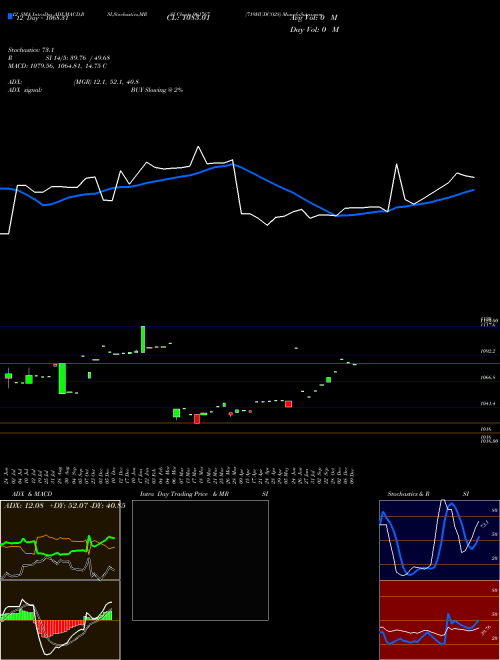Click the 'Stochastics: 73.1' reading
The image size is (500, 660).
pyautogui.click(x=31, y=50)
